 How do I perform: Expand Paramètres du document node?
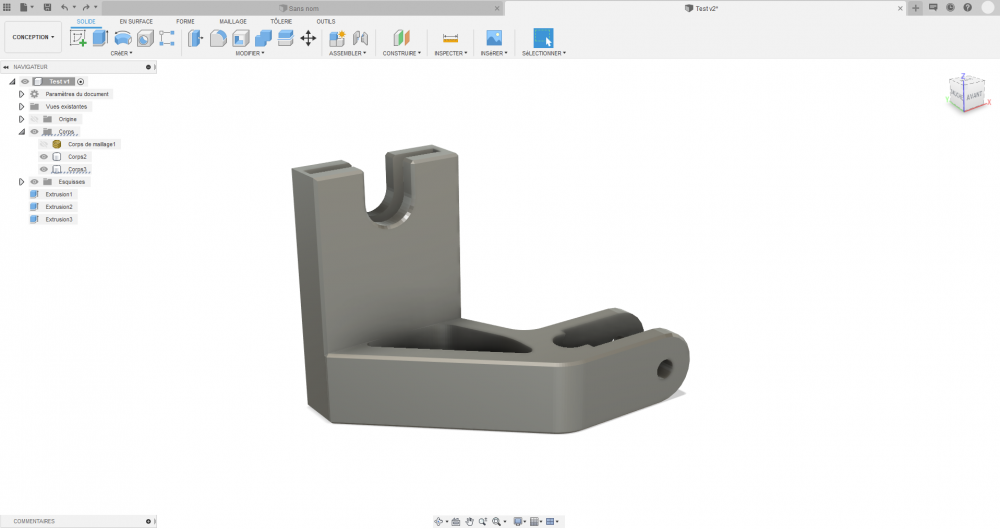[21, 94]
